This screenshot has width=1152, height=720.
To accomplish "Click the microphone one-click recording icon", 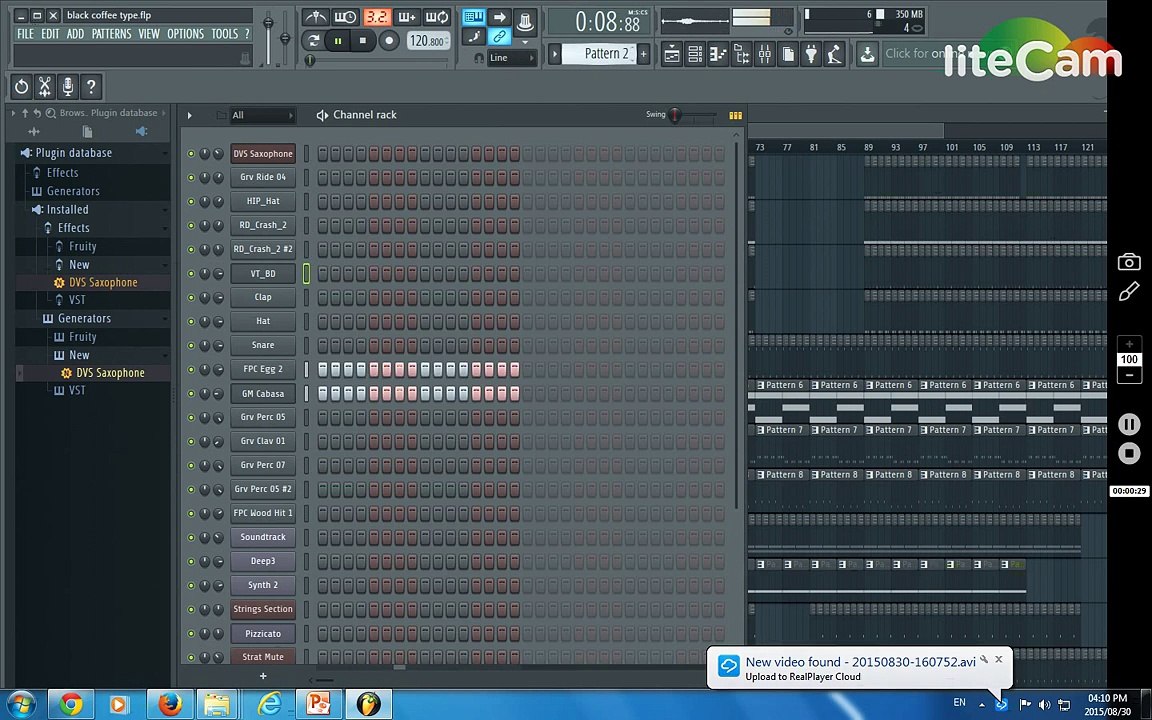I will click(x=68, y=87).
